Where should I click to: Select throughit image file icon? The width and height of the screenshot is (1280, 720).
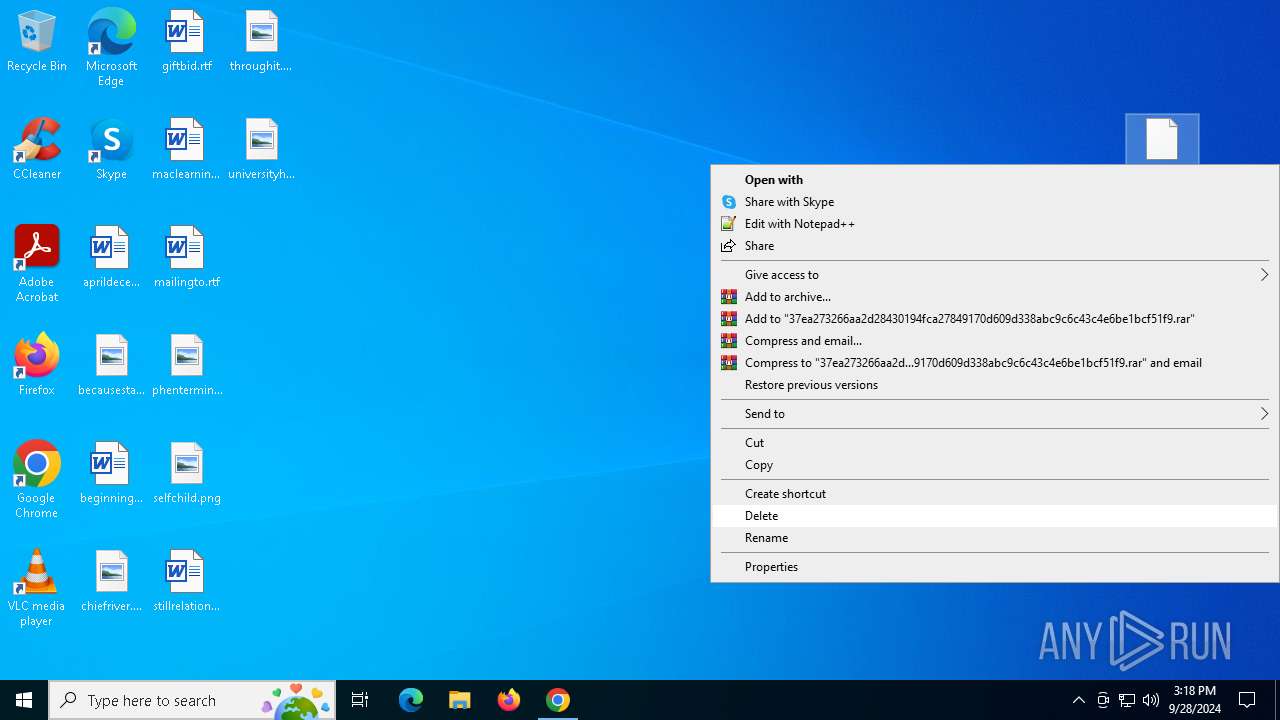click(x=261, y=42)
